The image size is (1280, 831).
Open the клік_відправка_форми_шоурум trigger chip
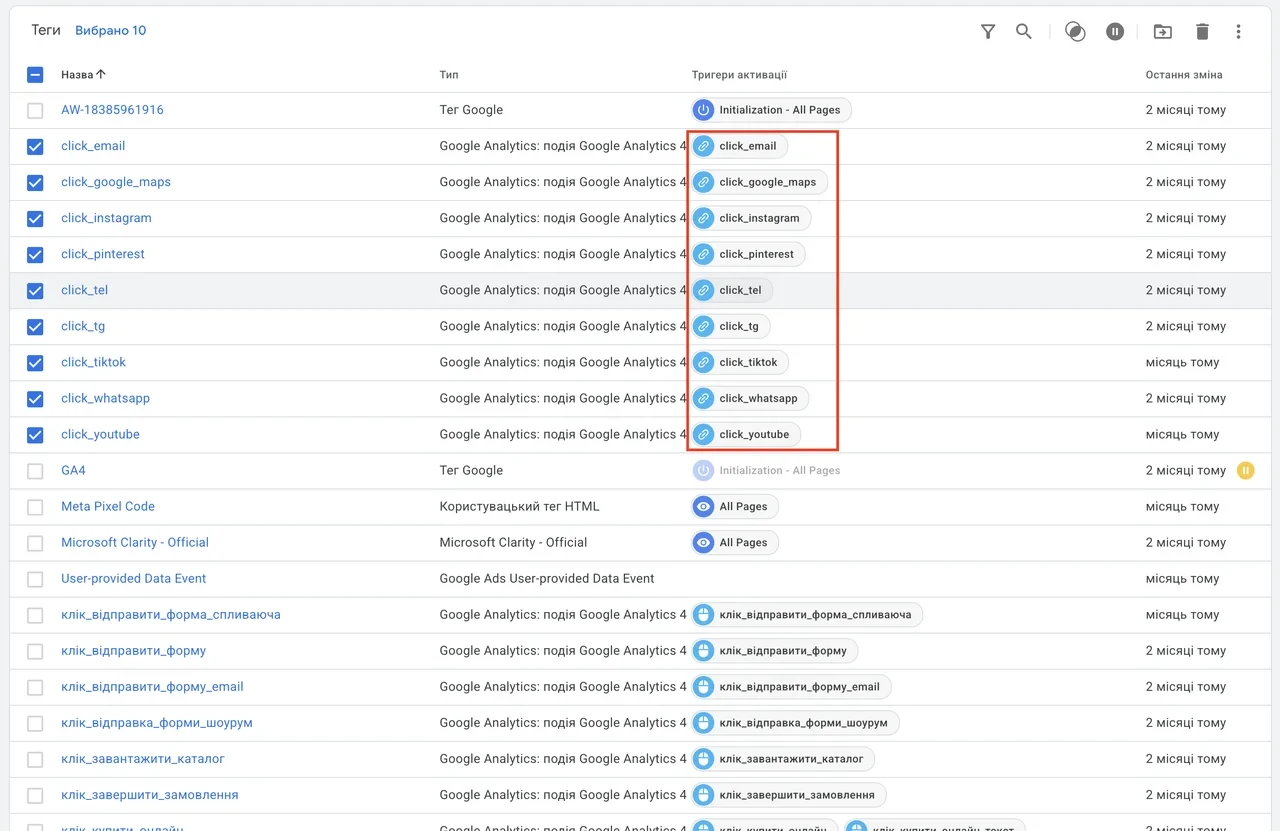tap(795, 722)
